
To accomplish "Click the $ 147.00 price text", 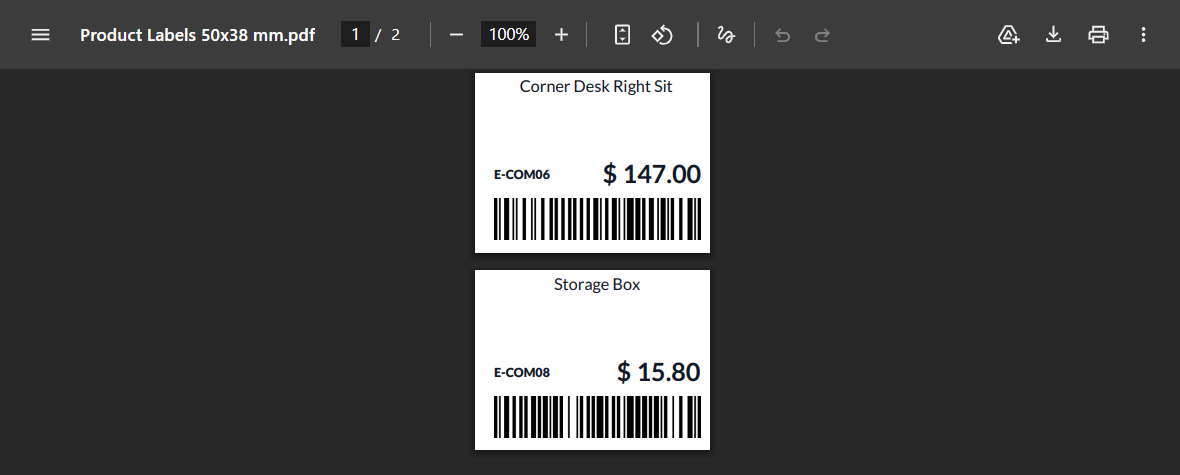I will pyautogui.click(x=651, y=175).
